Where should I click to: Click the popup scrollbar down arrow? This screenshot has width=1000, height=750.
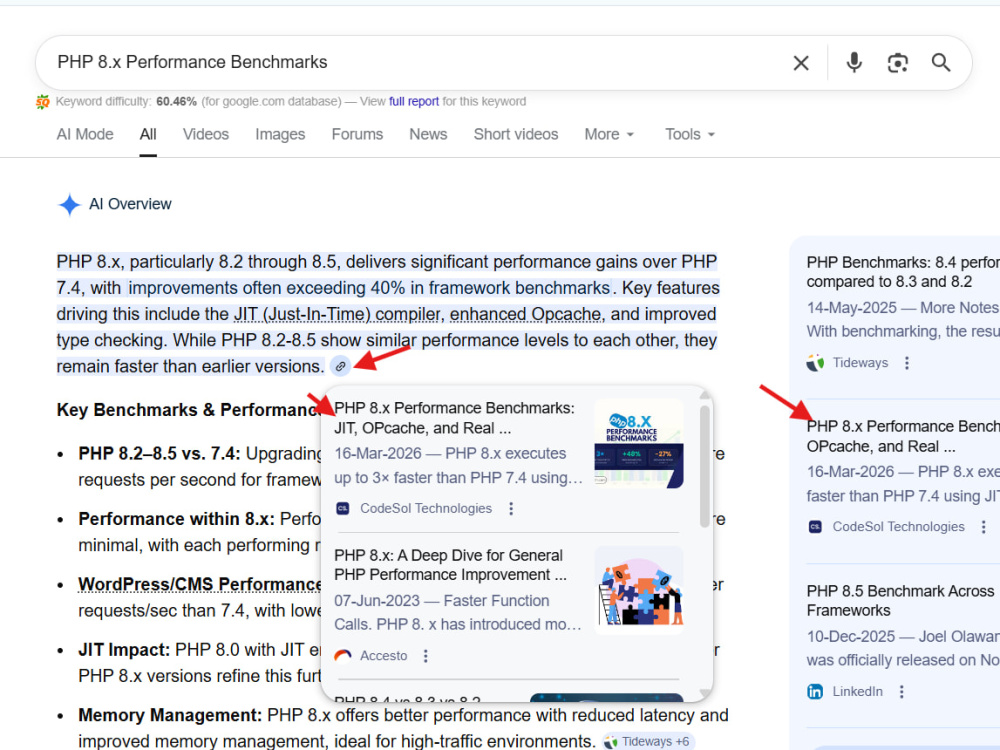pos(705,693)
